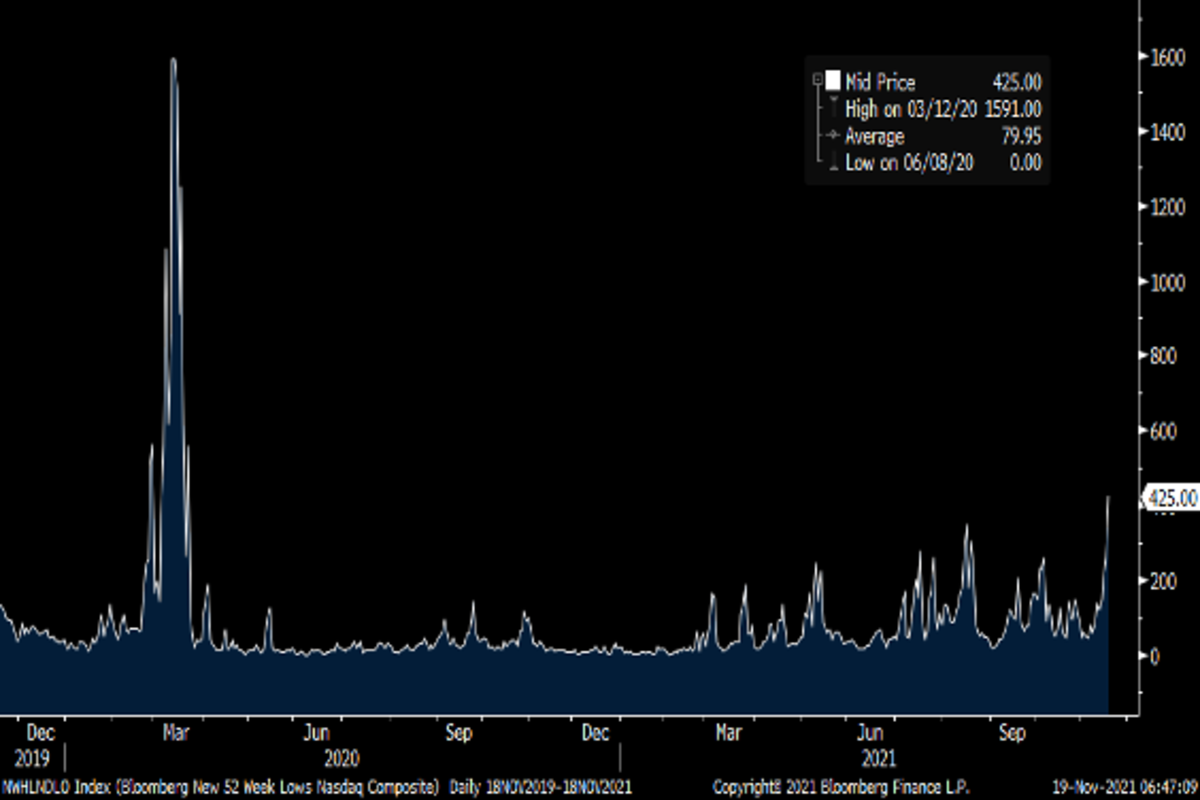The height and width of the screenshot is (800, 1200).
Task: Click the 2021 year label on x-axis
Action: click(877, 759)
